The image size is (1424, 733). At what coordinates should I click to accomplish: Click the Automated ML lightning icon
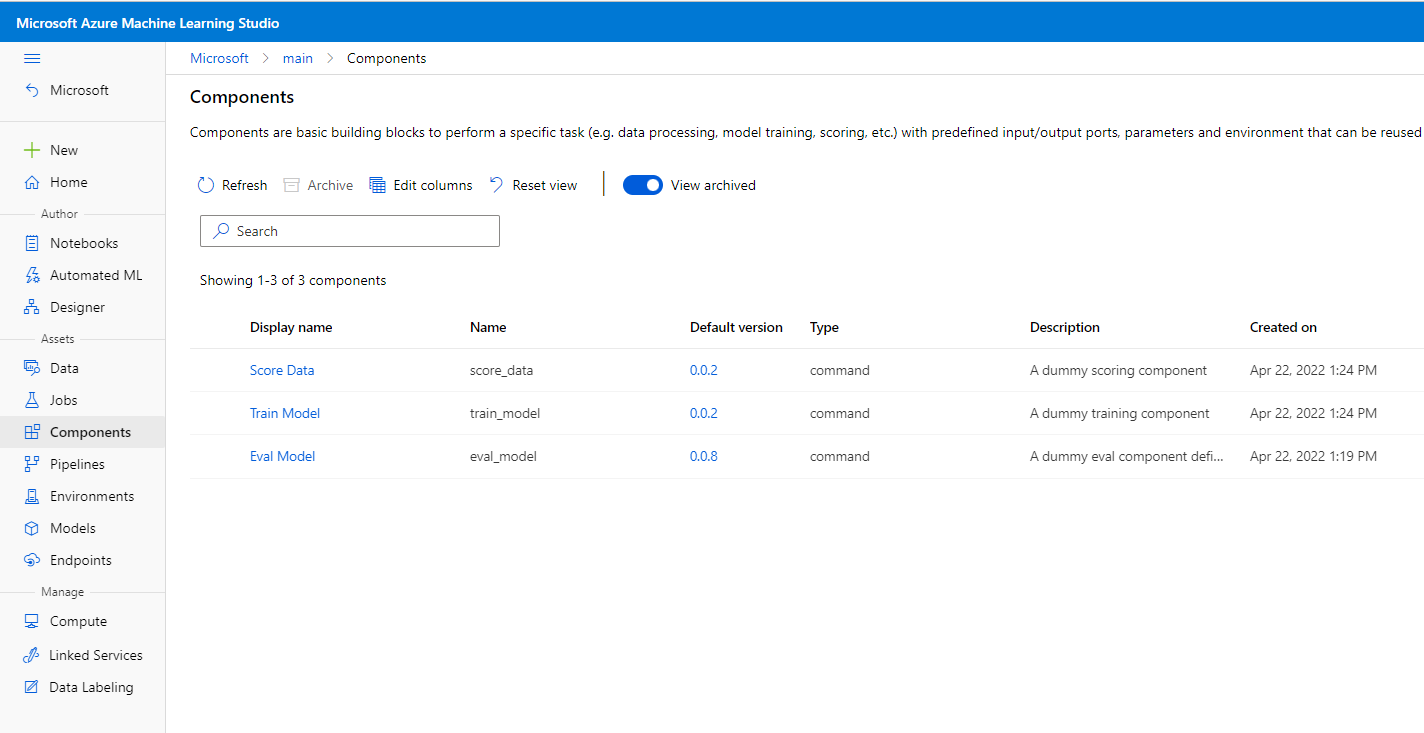coord(32,275)
